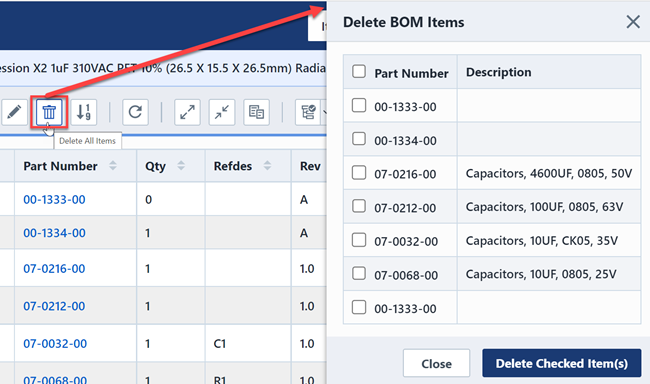This screenshot has width=650, height=384.
Task: Click the Delete All Items trash icon
Action: [x=49, y=112]
